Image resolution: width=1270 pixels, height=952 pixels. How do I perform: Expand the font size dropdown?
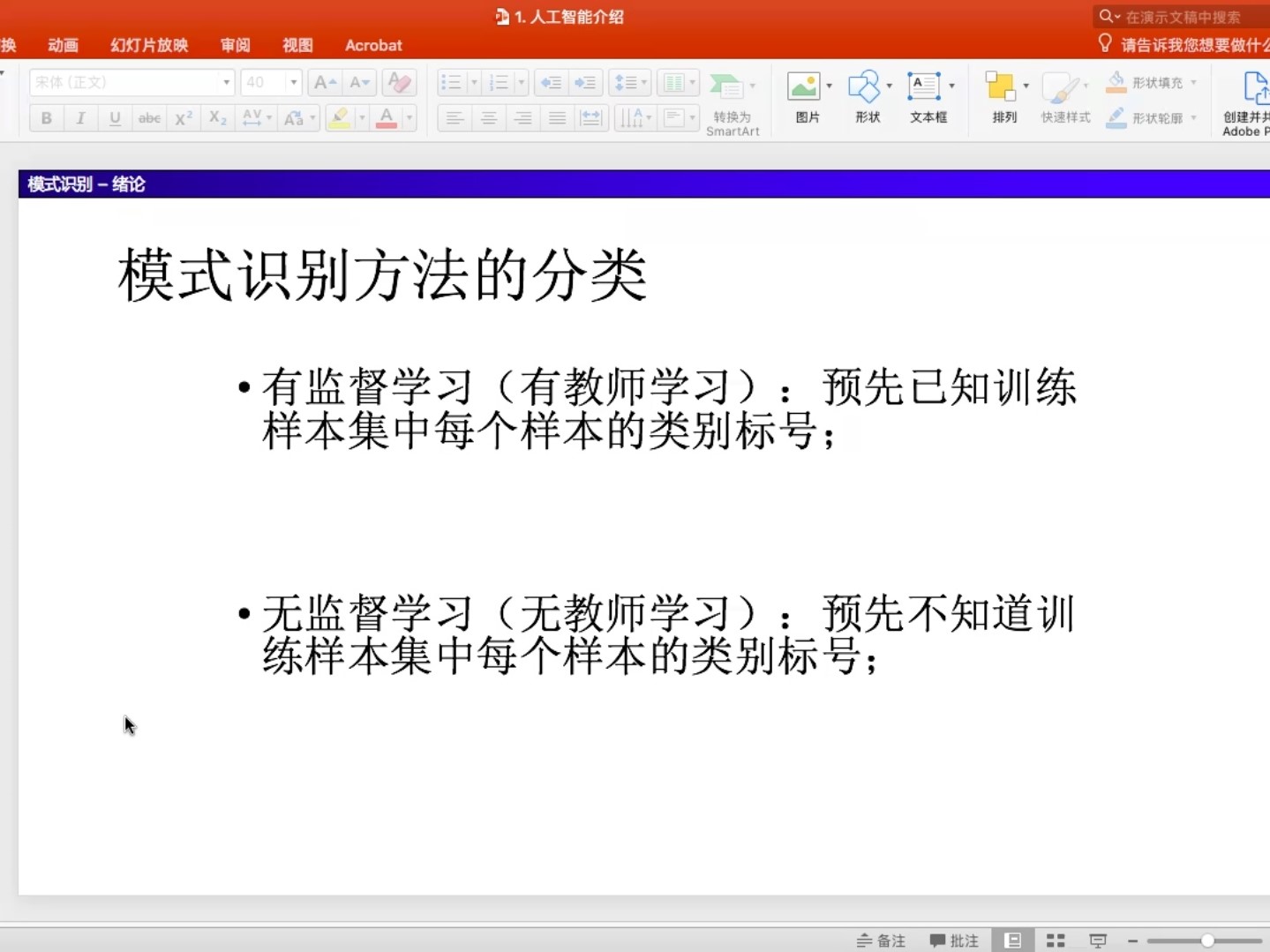(293, 83)
